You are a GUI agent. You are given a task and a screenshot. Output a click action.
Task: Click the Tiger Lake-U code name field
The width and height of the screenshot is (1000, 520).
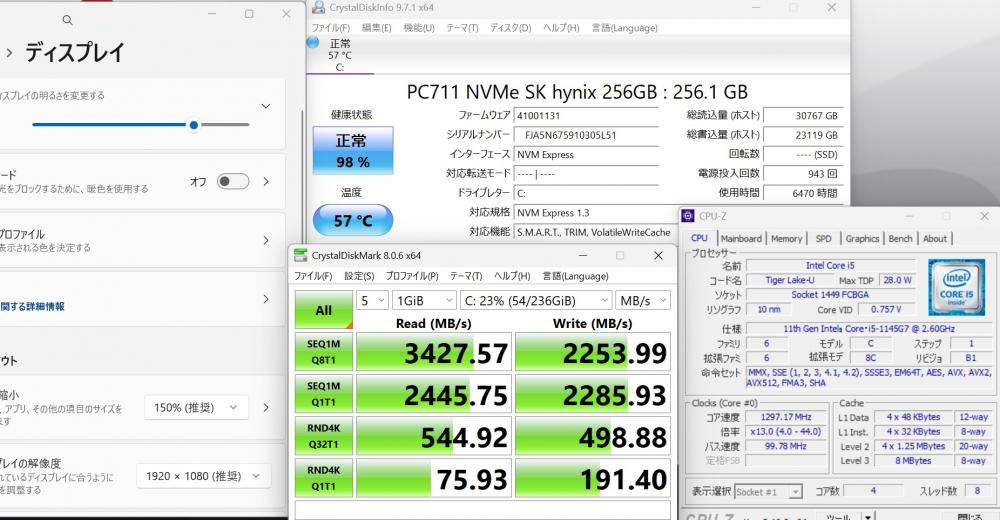tap(790, 280)
